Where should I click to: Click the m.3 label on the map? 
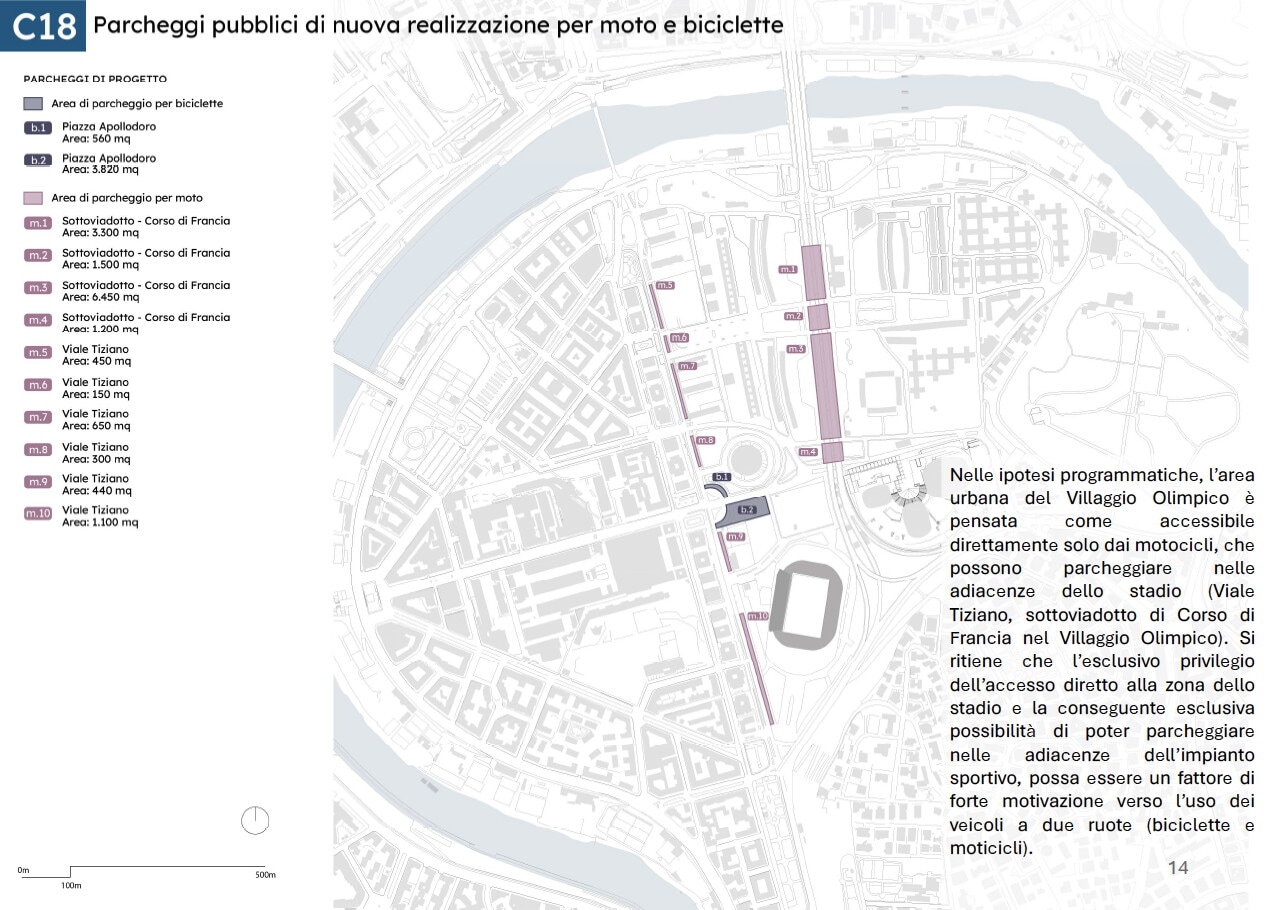[796, 349]
